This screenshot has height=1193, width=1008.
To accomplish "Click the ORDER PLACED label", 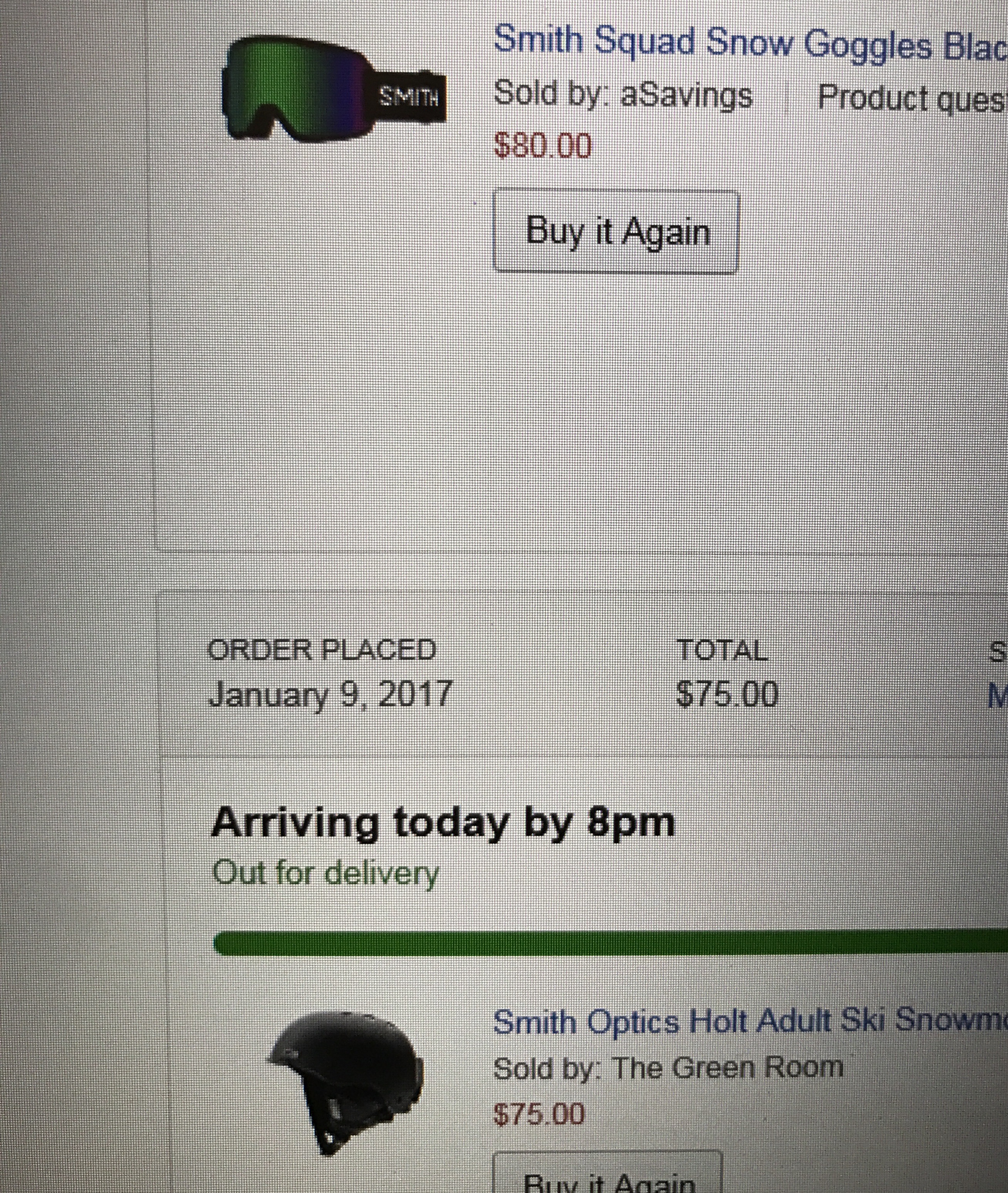I will [x=322, y=650].
